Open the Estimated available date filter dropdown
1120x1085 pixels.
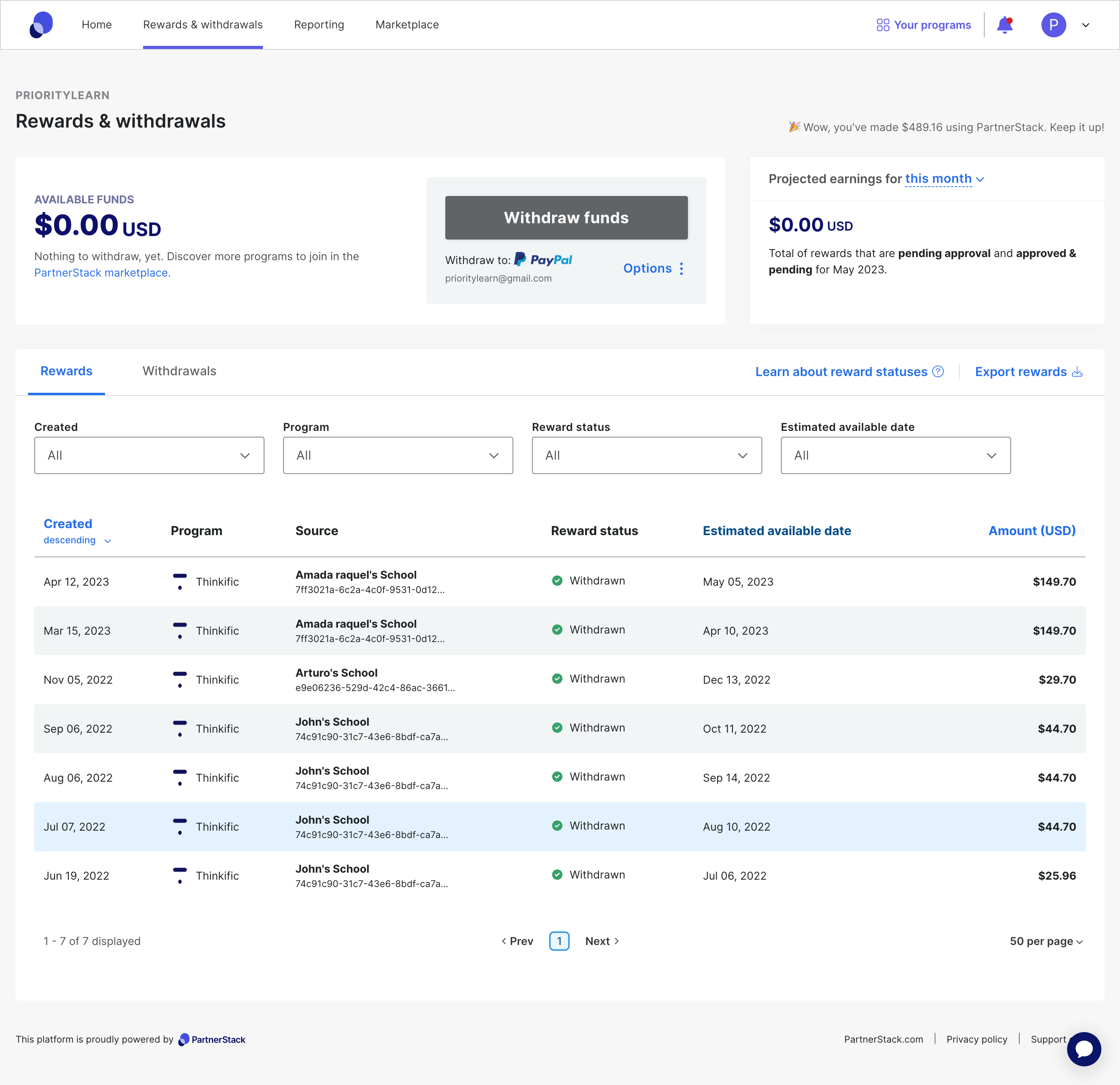tap(896, 455)
